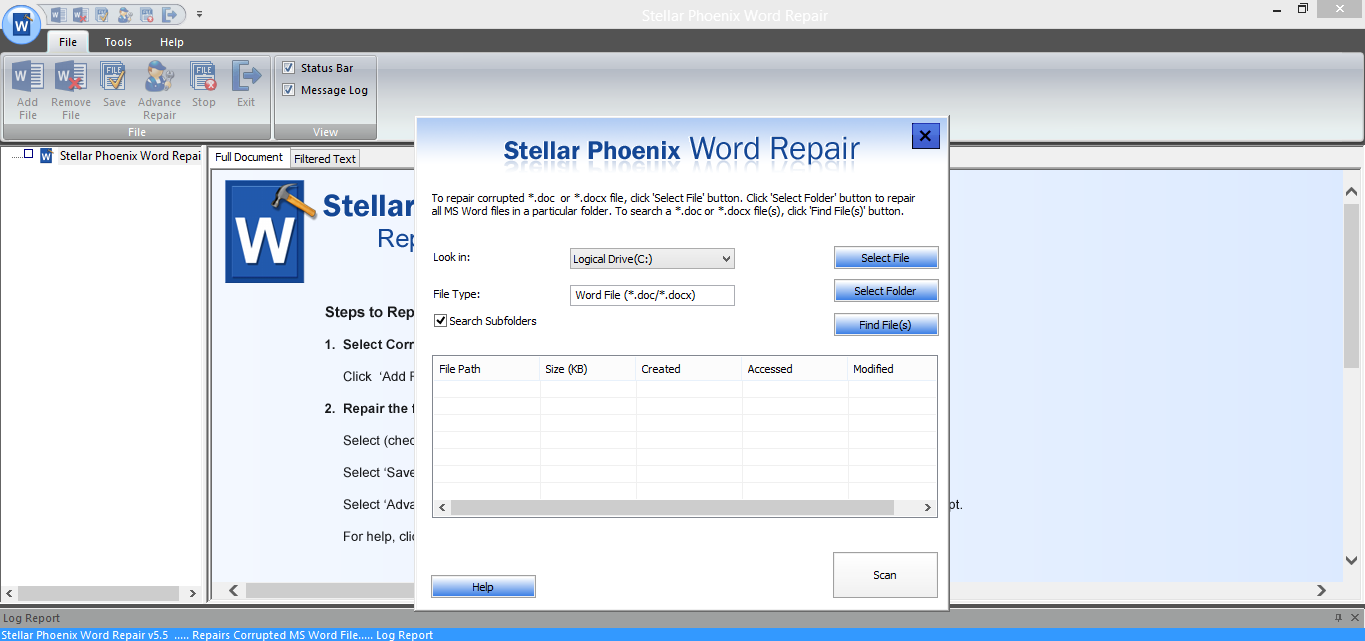This screenshot has width=1365, height=641.
Task: Click the 'Log Report' panel title
Action: tap(31, 618)
